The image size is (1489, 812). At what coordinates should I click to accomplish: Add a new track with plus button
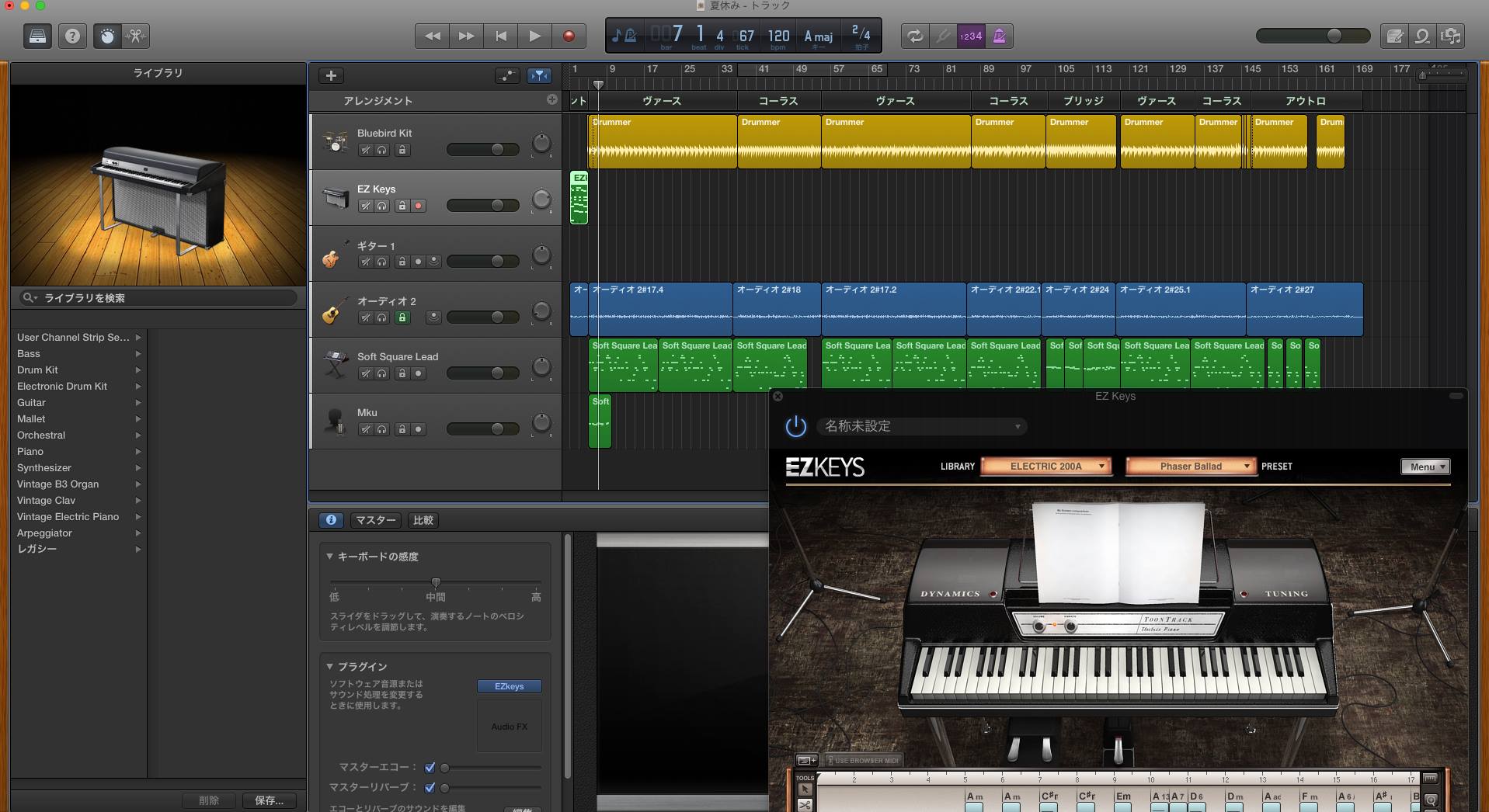(x=331, y=75)
